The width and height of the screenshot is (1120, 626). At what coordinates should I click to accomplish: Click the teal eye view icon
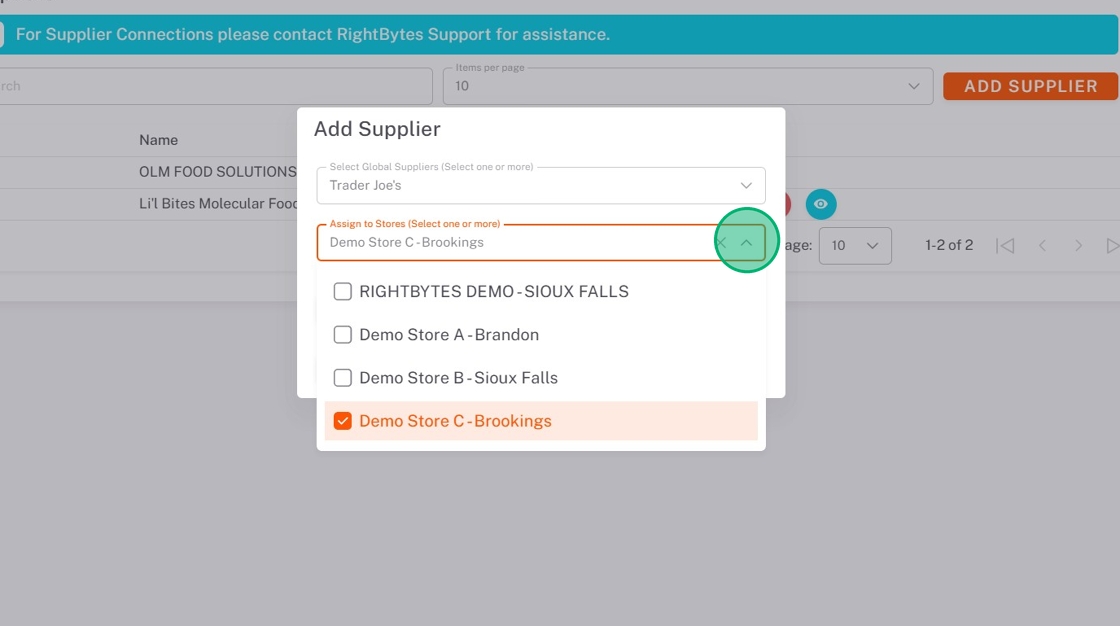click(x=821, y=204)
